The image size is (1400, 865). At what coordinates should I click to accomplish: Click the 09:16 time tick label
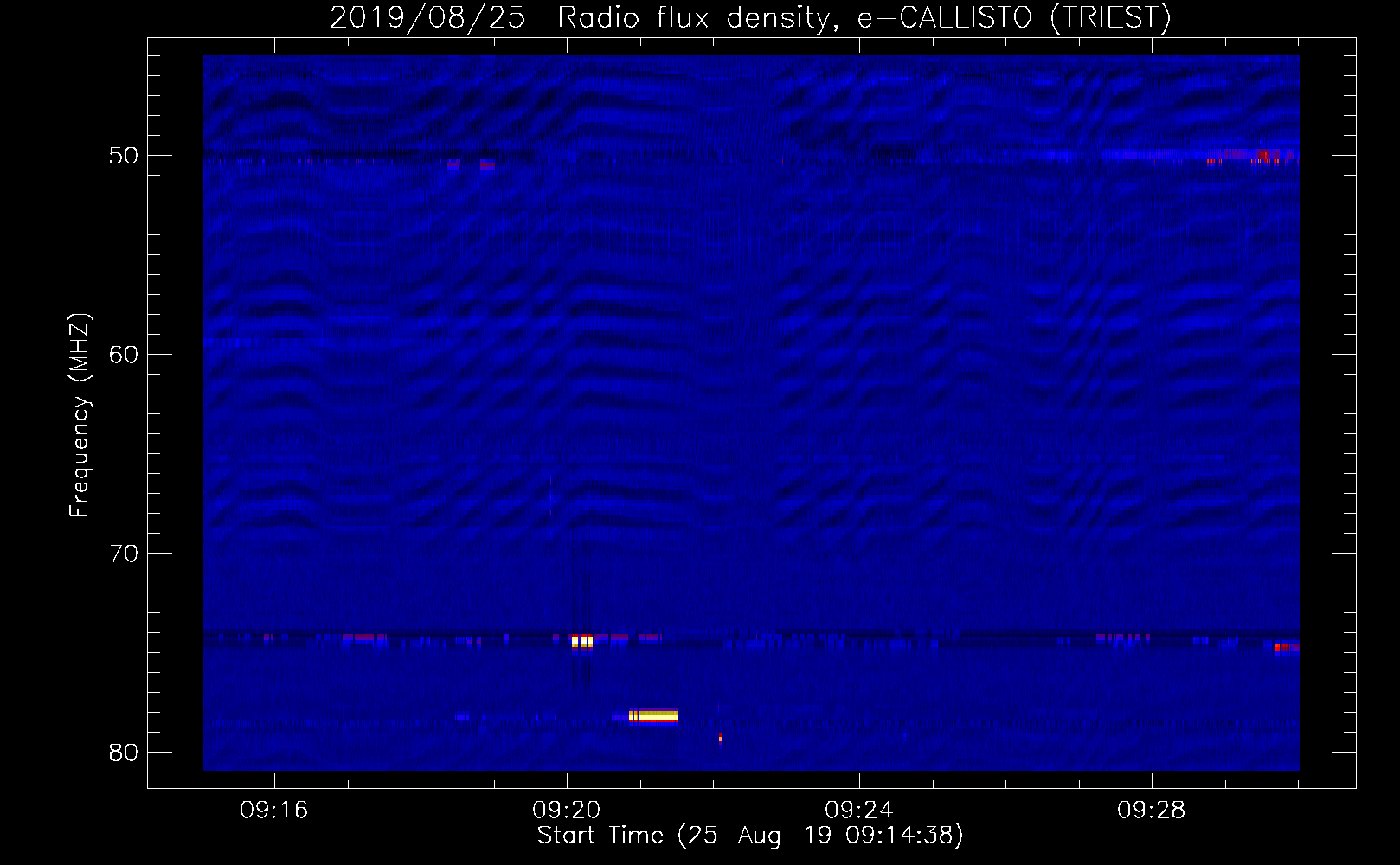(x=274, y=811)
